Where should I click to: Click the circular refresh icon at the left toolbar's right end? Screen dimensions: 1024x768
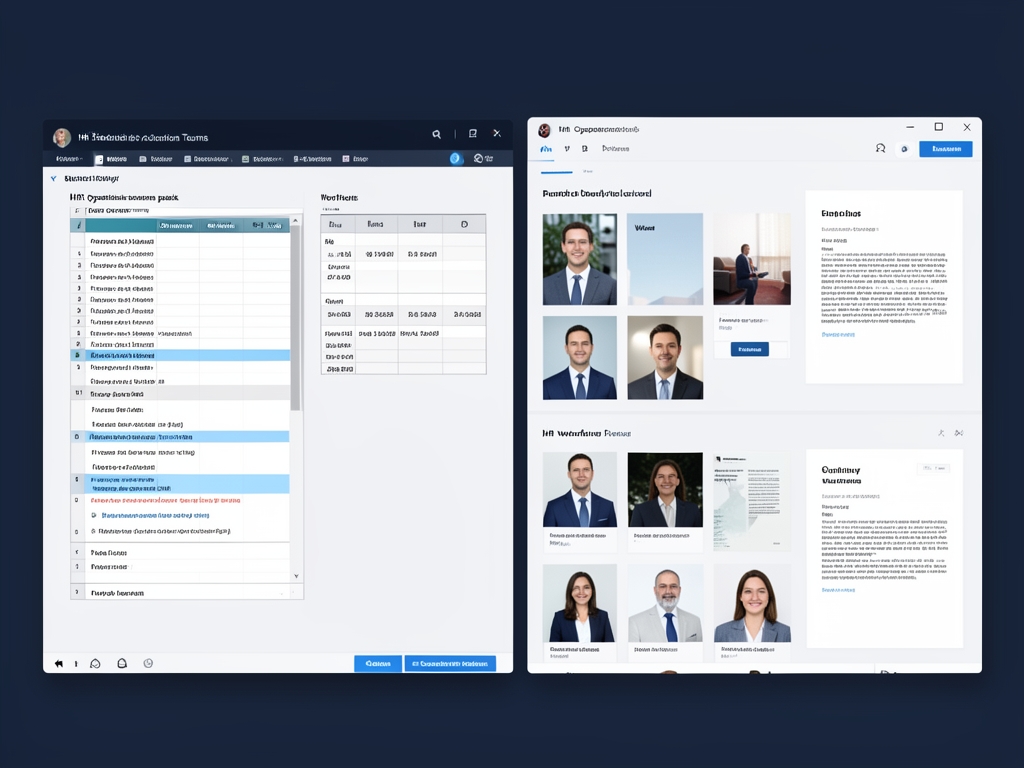coord(479,158)
